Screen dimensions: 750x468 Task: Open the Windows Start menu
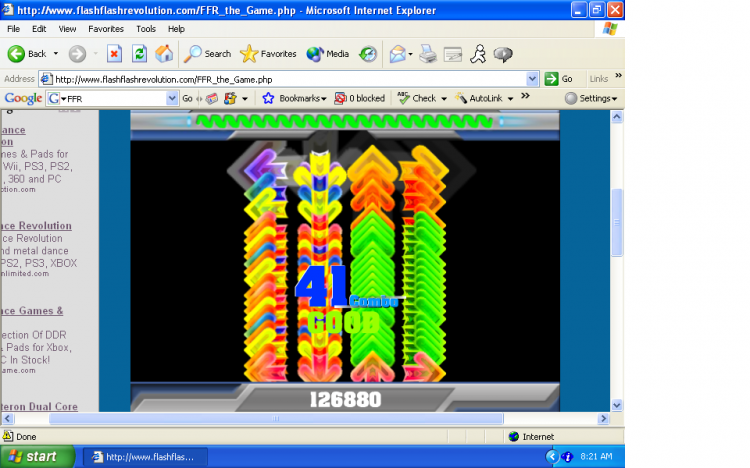click(x=38, y=457)
